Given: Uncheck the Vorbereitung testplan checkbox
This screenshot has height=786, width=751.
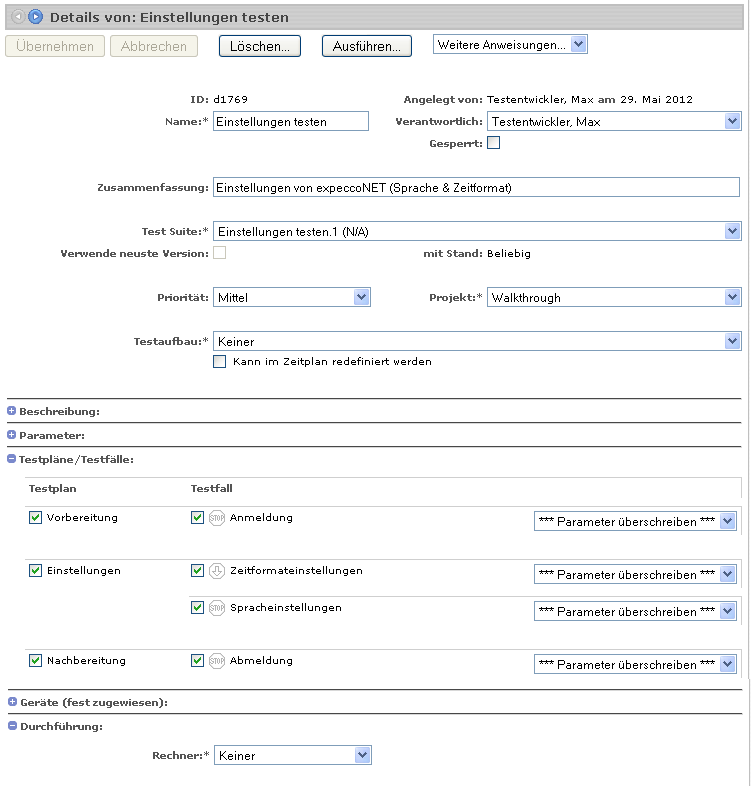Looking at the screenshot, I should 36,518.
